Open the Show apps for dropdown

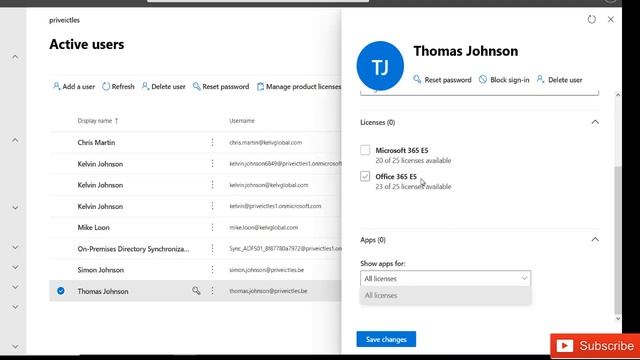pyautogui.click(x=445, y=278)
